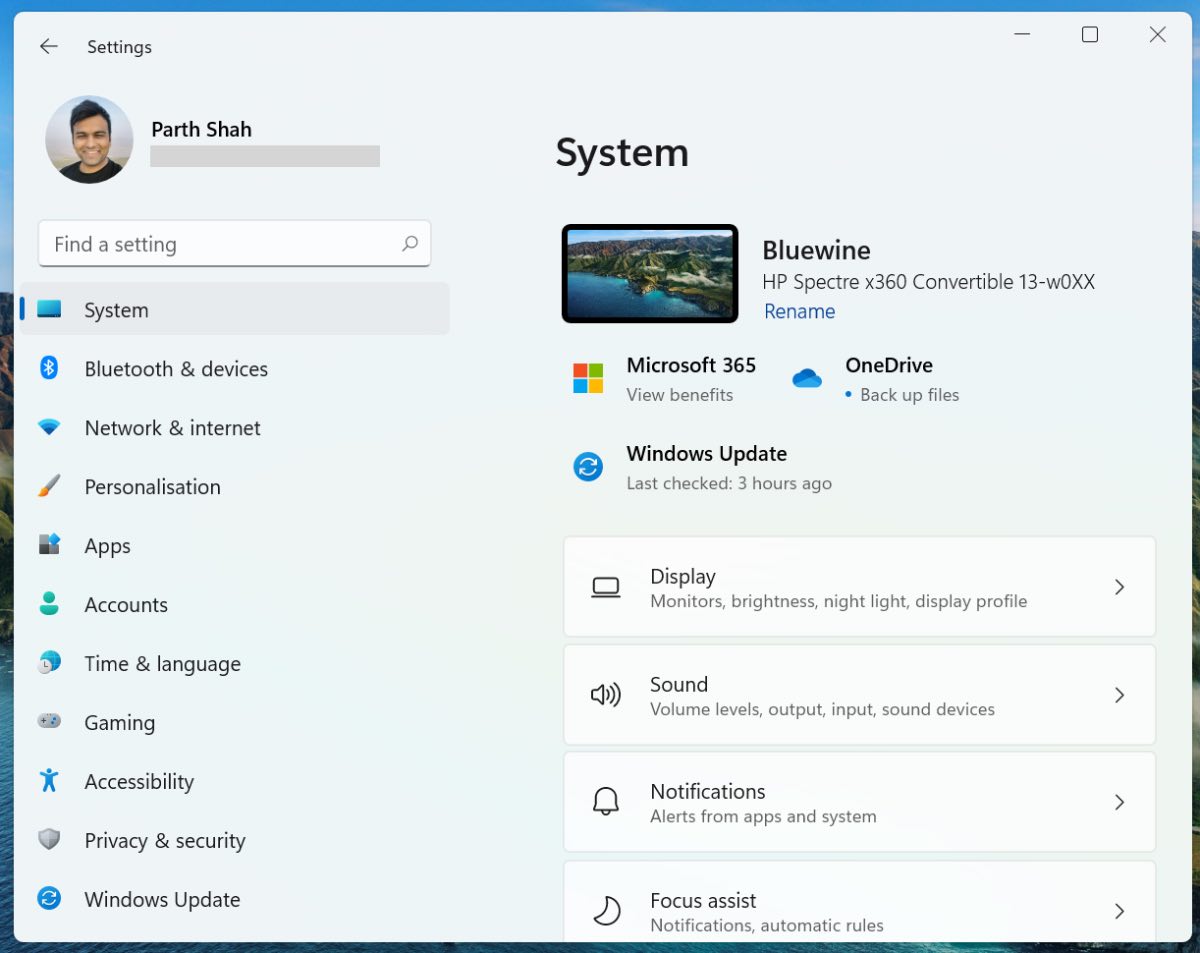The image size is (1200, 953).
Task: Expand the Focus assist section
Action: click(1119, 909)
